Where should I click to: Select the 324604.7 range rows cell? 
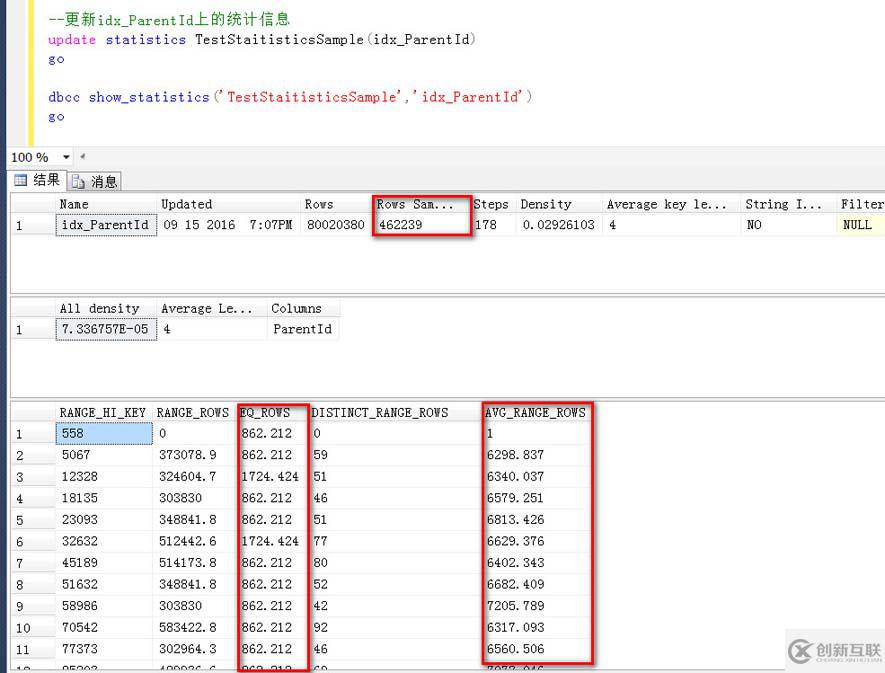point(195,477)
